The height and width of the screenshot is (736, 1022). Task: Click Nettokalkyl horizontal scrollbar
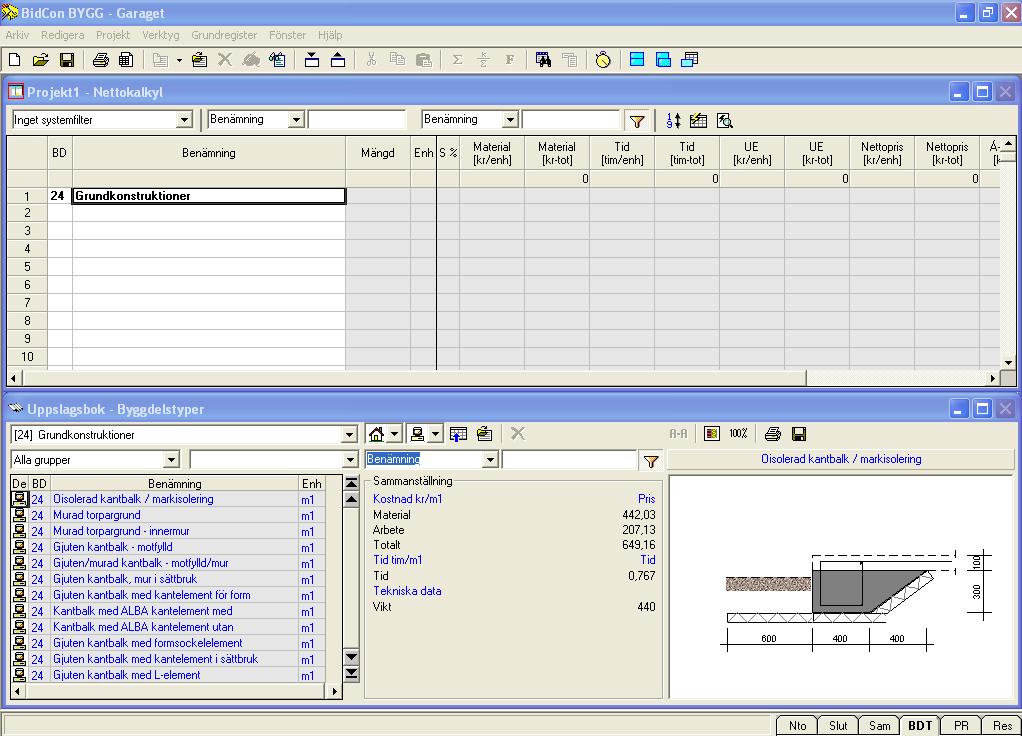tap(505, 378)
